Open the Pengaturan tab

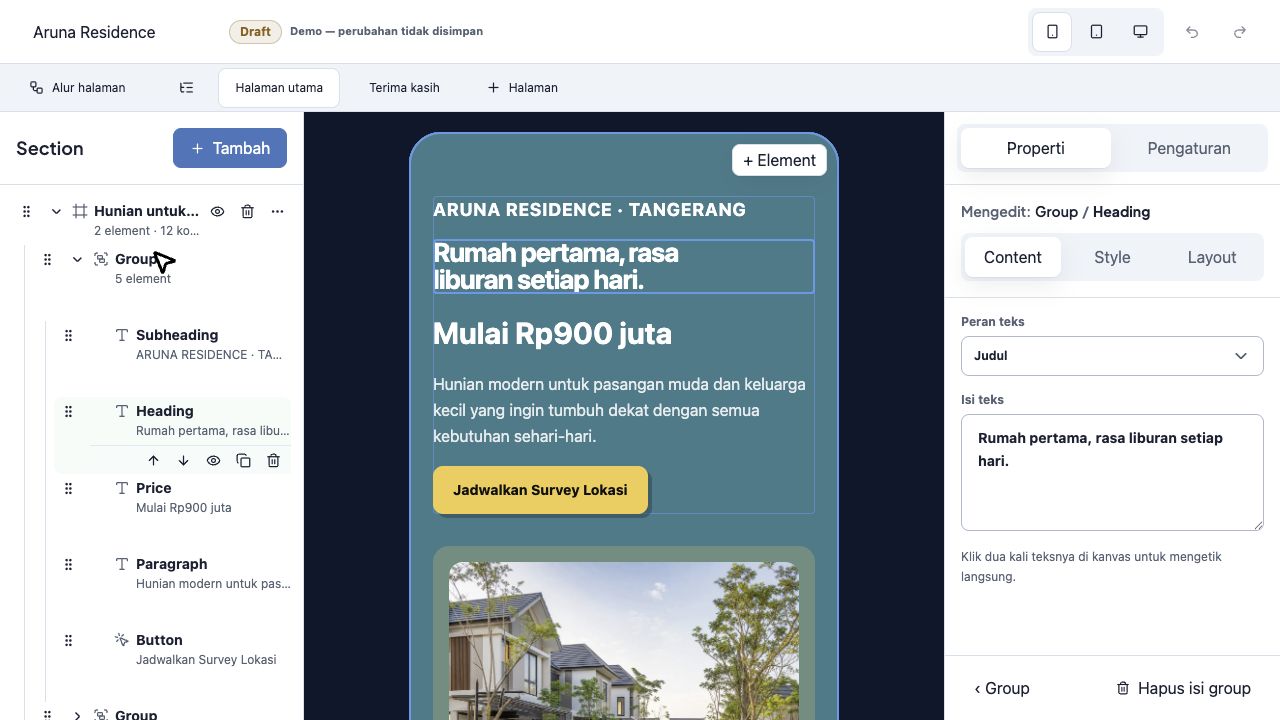[x=1189, y=148]
